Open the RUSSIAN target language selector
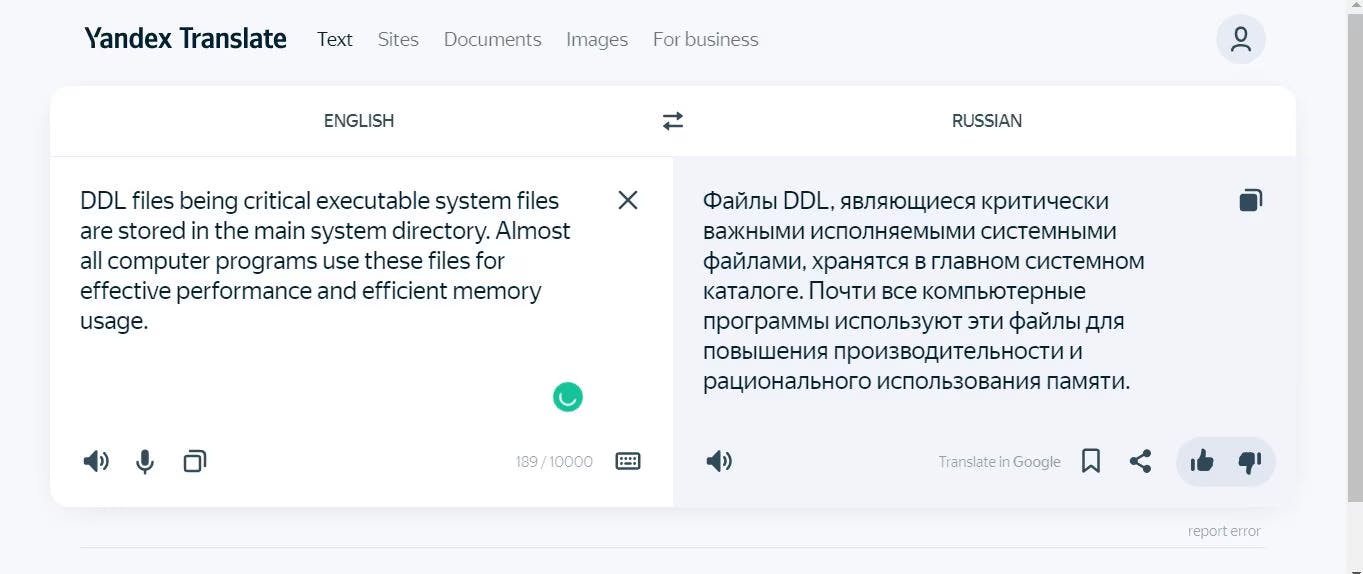This screenshot has width=1363, height=574. pyautogui.click(x=986, y=121)
